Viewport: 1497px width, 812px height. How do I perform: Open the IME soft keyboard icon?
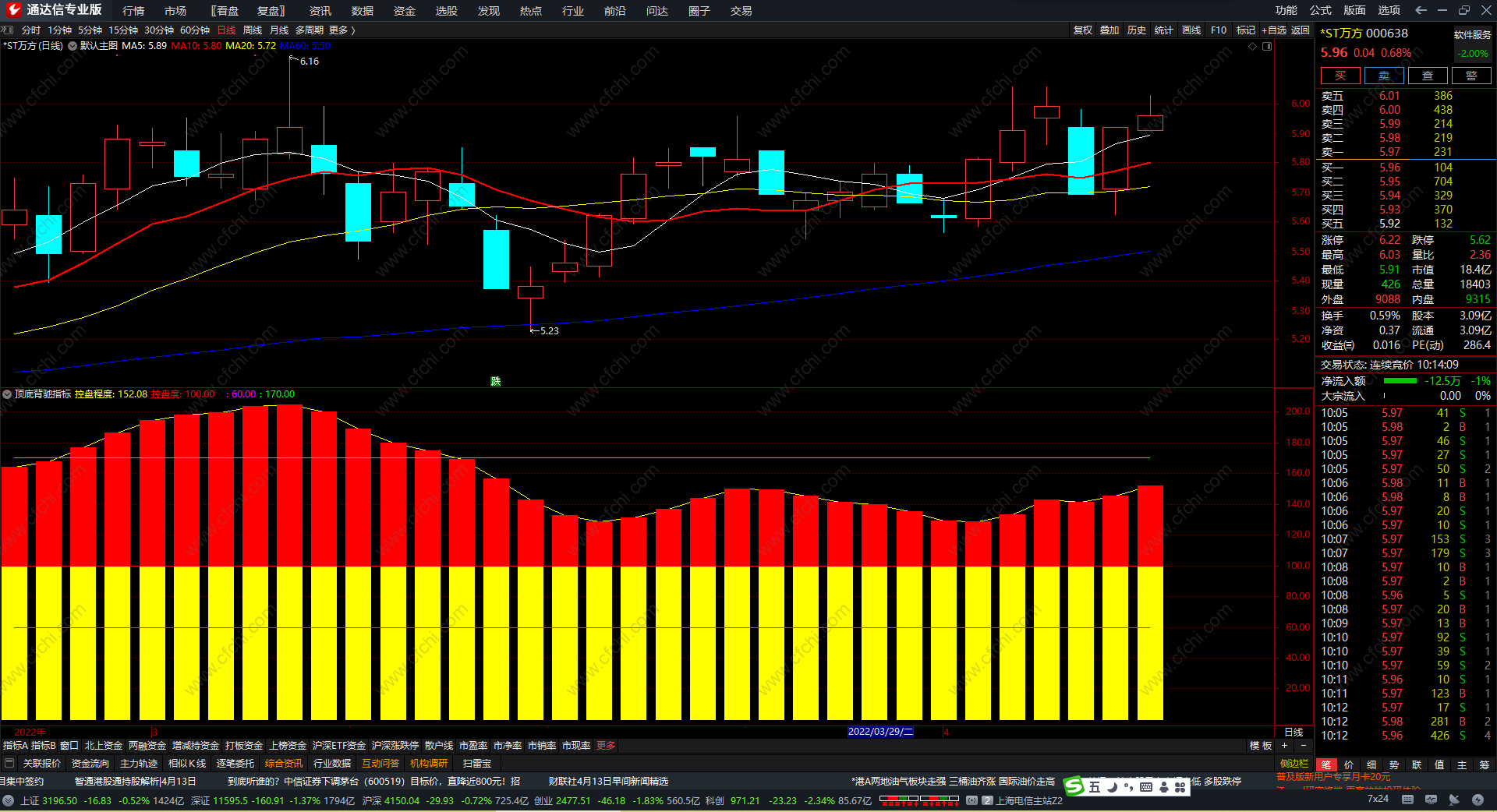(x=1146, y=787)
